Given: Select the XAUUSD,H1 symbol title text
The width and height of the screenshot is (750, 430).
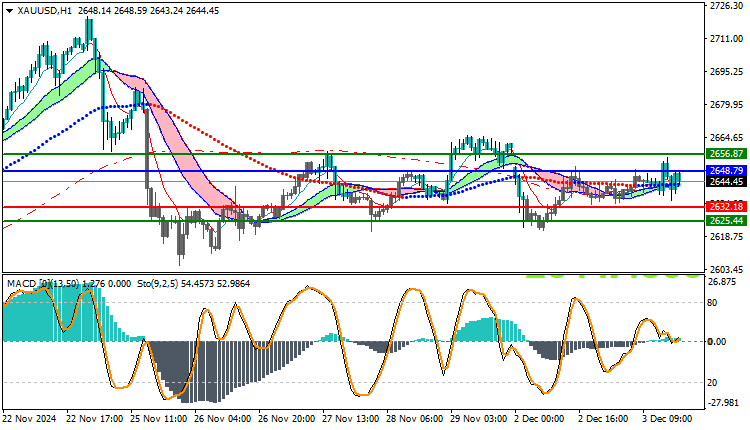Looking at the screenshot, I should pos(44,11).
